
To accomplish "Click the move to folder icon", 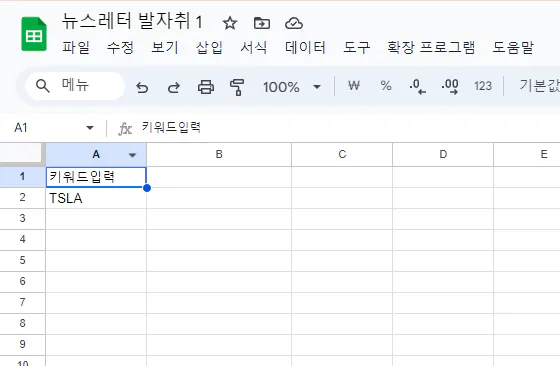I will 262,24.
